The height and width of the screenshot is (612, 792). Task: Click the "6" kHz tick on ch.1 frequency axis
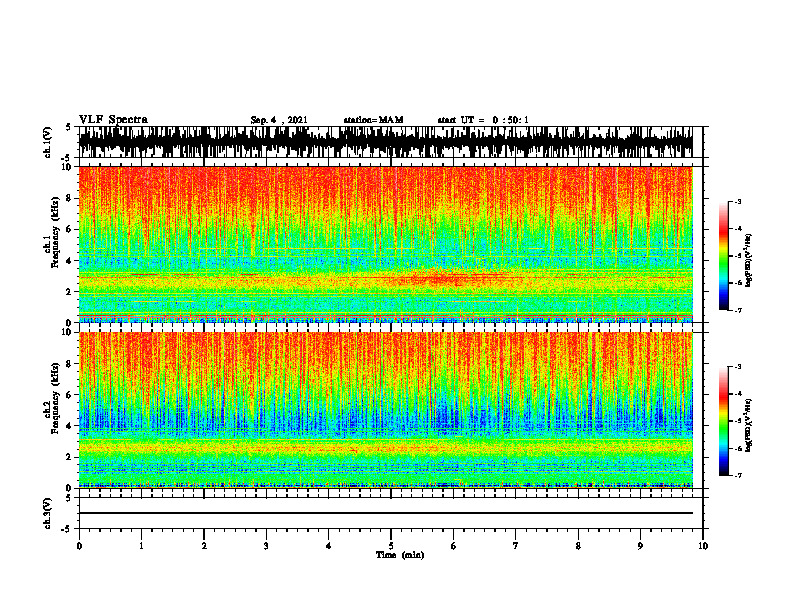point(70,229)
